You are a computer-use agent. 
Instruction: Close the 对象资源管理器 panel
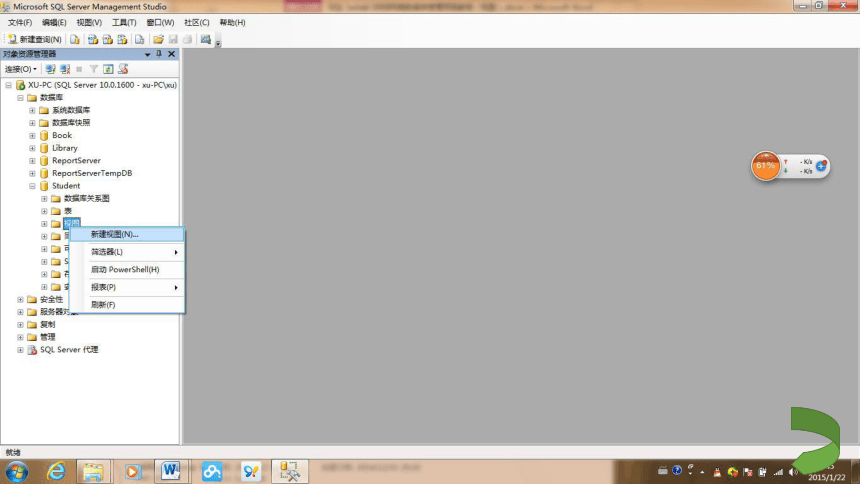pyautogui.click(x=172, y=54)
